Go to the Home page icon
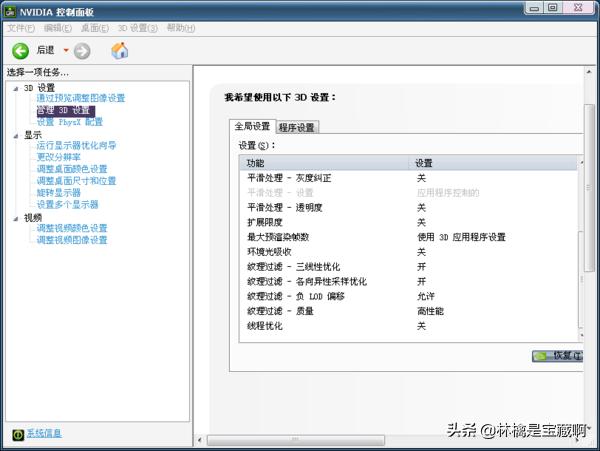The image size is (600, 451). pyautogui.click(x=119, y=50)
